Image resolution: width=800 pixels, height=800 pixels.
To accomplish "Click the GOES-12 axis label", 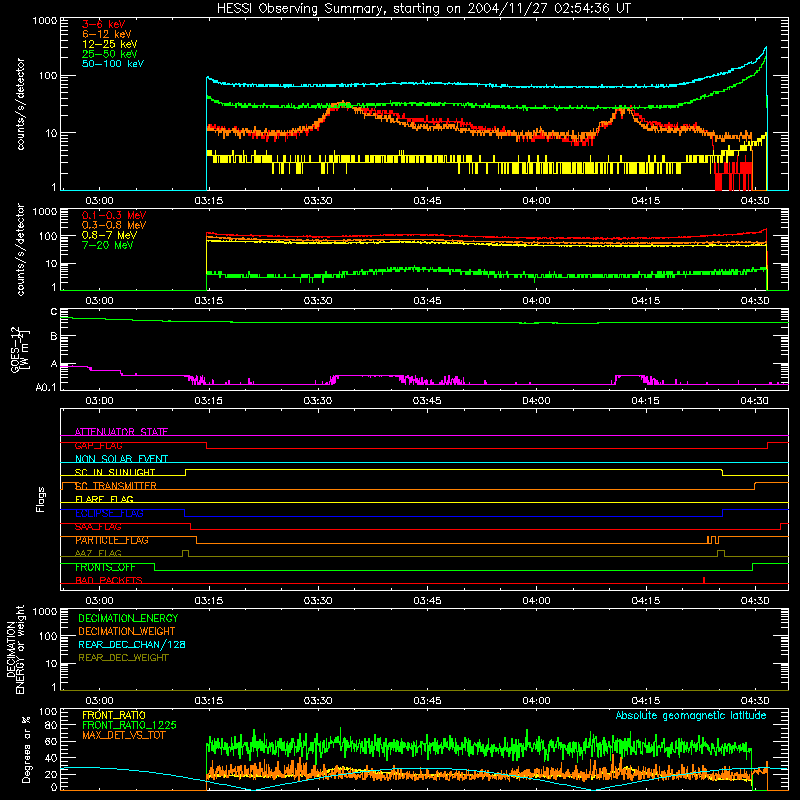I will (x=20, y=349).
